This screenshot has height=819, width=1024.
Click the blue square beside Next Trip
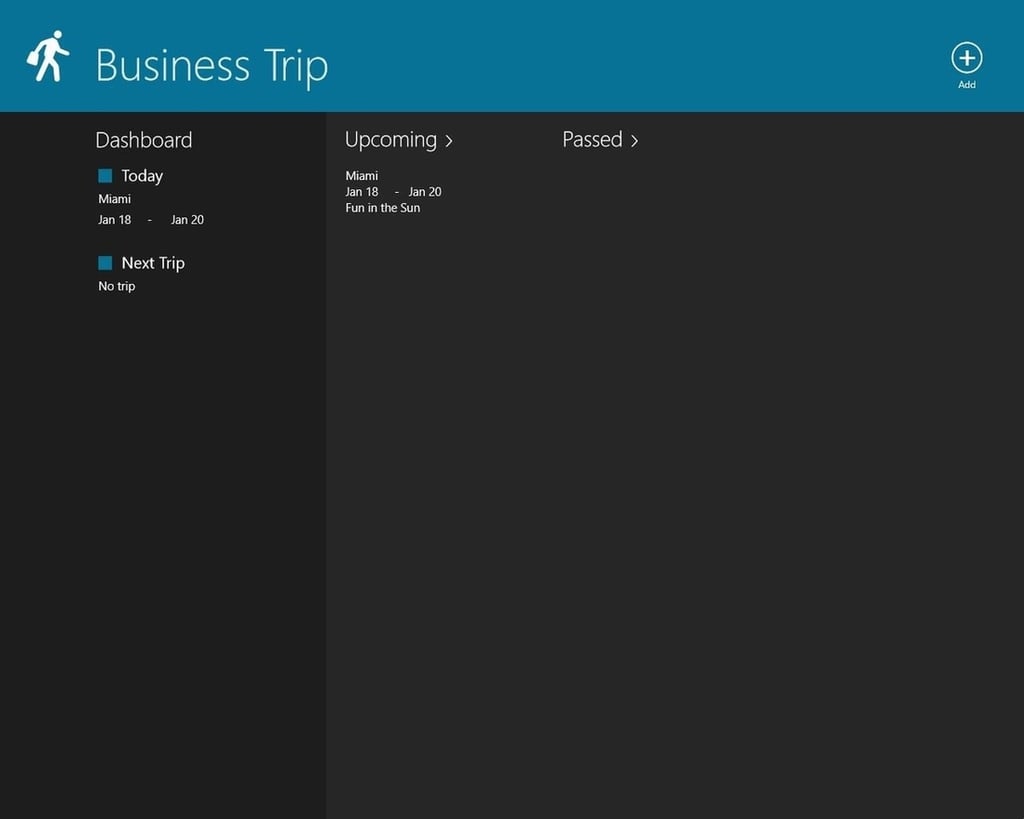pyautogui.click(x=105, y=263)
